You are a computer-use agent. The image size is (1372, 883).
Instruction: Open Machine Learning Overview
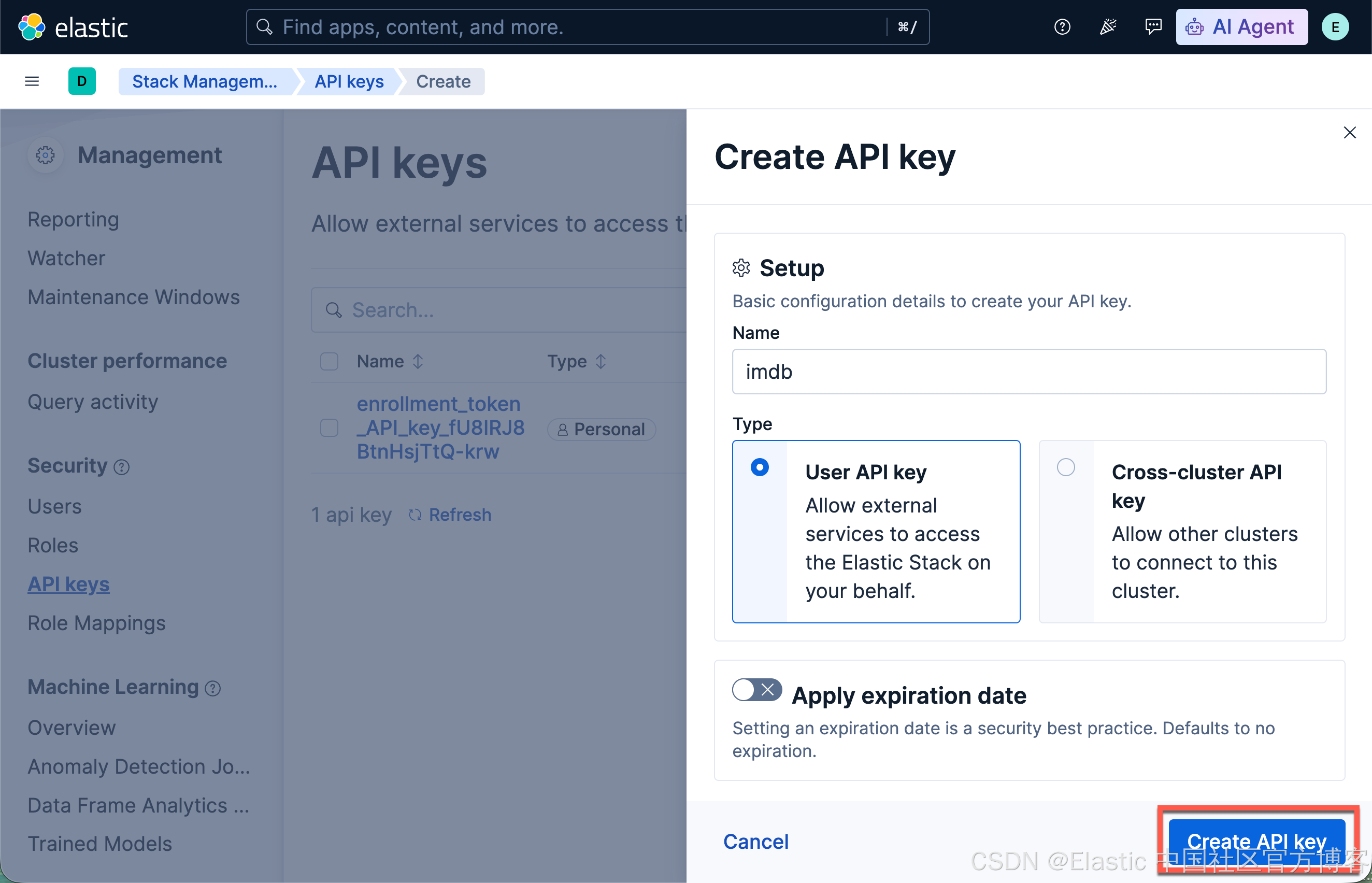72,728
